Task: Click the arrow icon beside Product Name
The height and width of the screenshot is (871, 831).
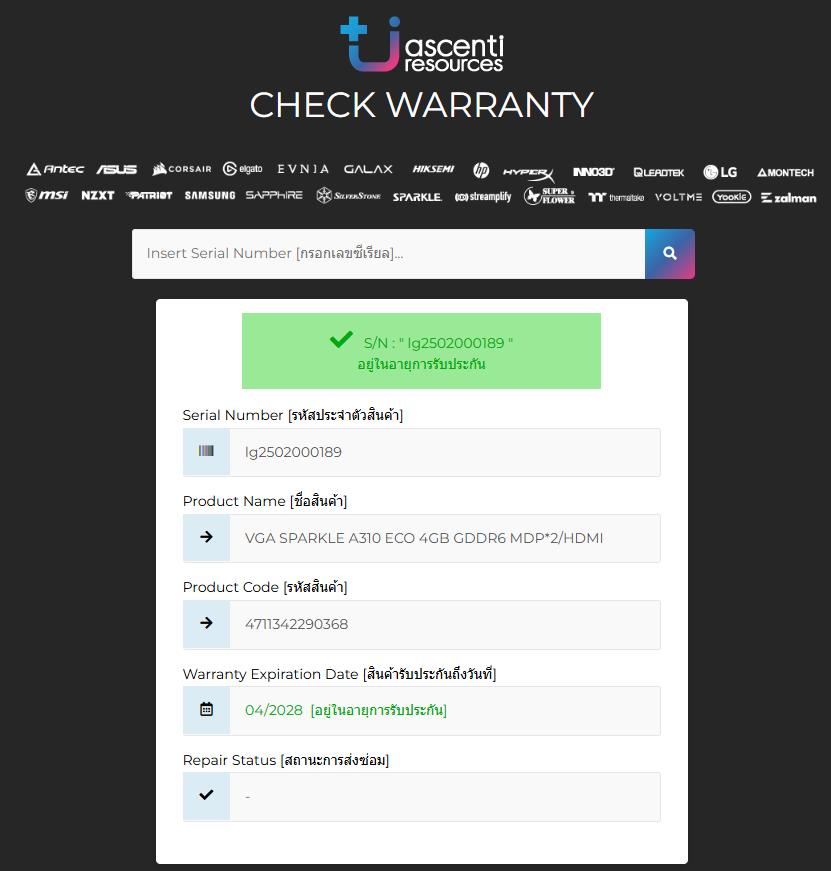Action: click(206, 537)
